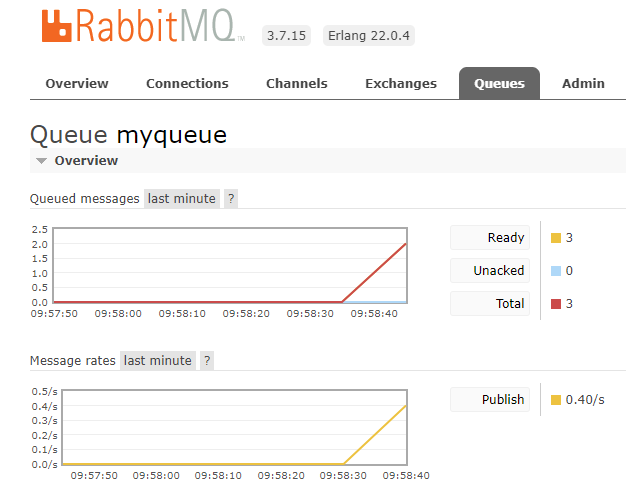The image size is (626, 503).
Task: Click the Overview section heading
Action: pos(86,160)
